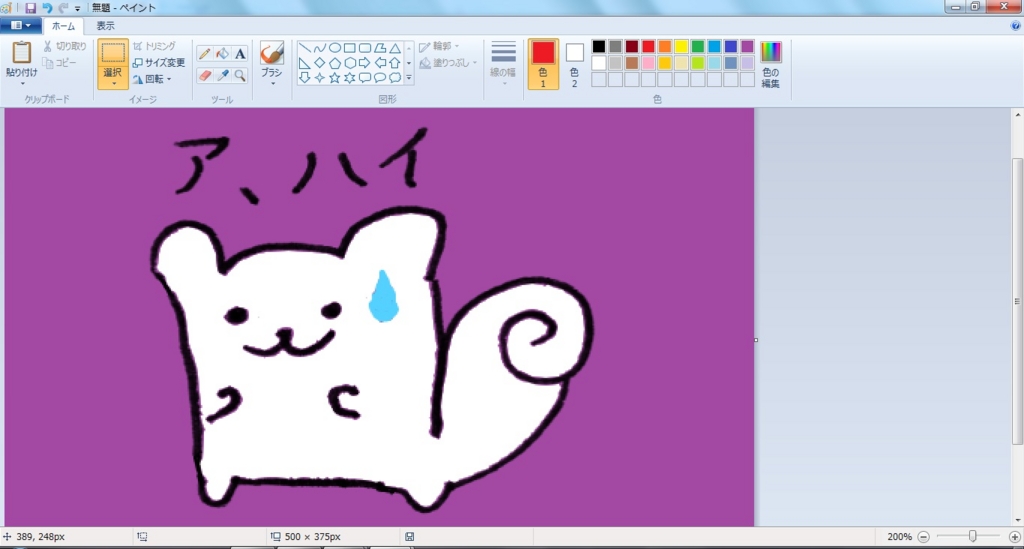
Task: Pick the black color swatch
Action: pyautogui.click(x=599, y=46)
